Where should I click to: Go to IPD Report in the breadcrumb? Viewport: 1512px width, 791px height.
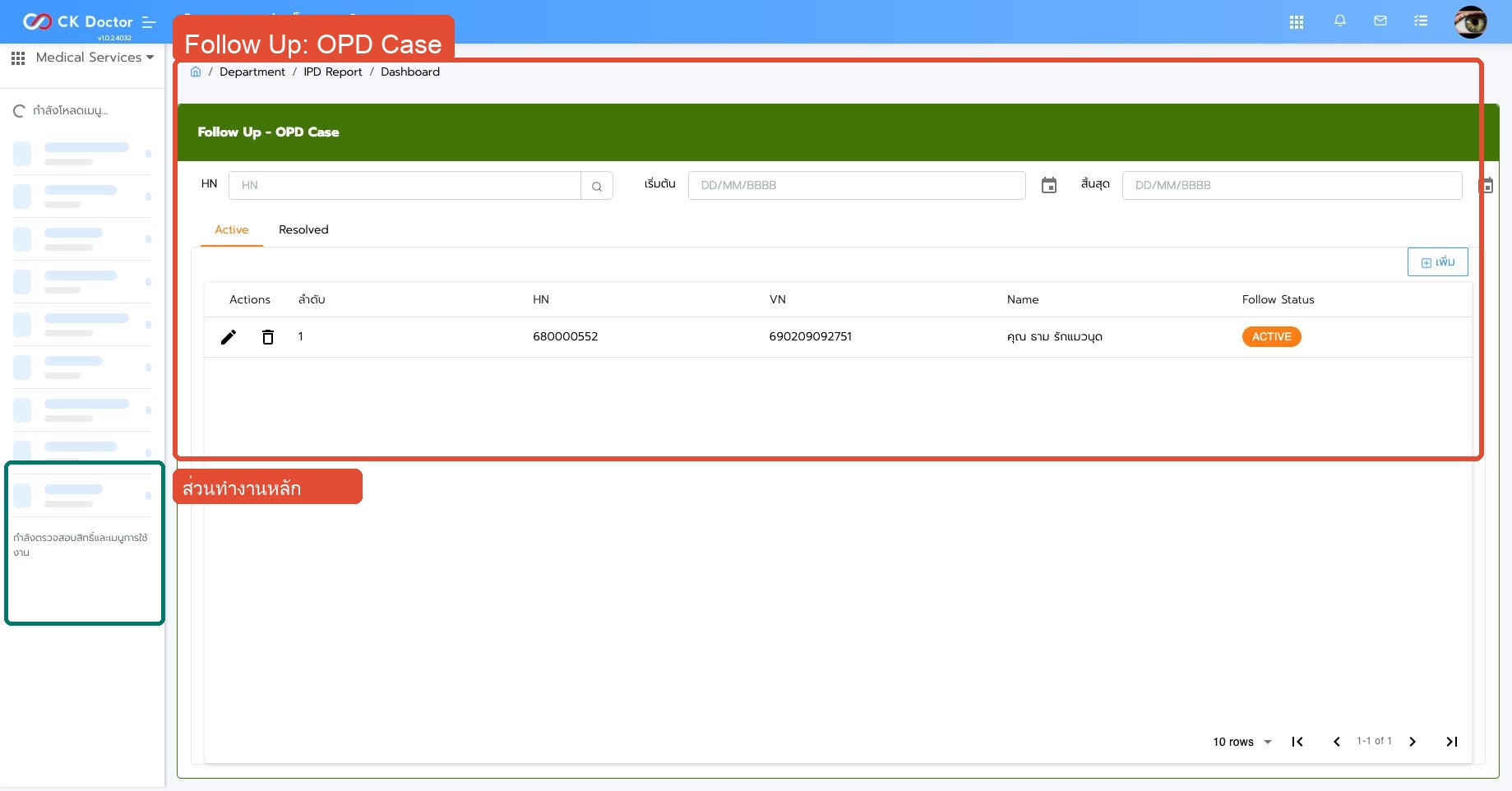coord(333,72)
